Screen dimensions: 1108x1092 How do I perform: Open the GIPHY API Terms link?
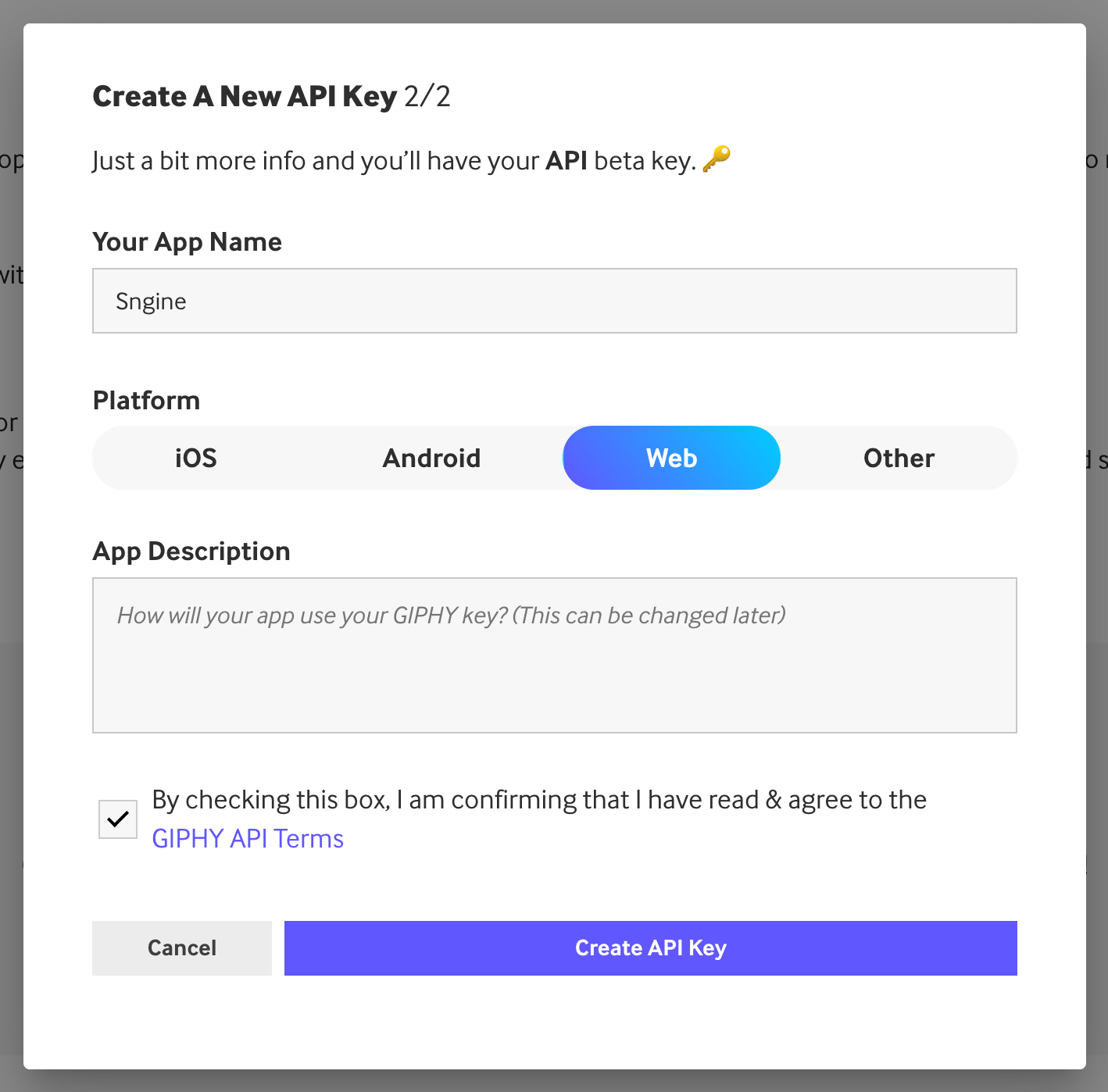pyautogui.click(x=248, y=839)
